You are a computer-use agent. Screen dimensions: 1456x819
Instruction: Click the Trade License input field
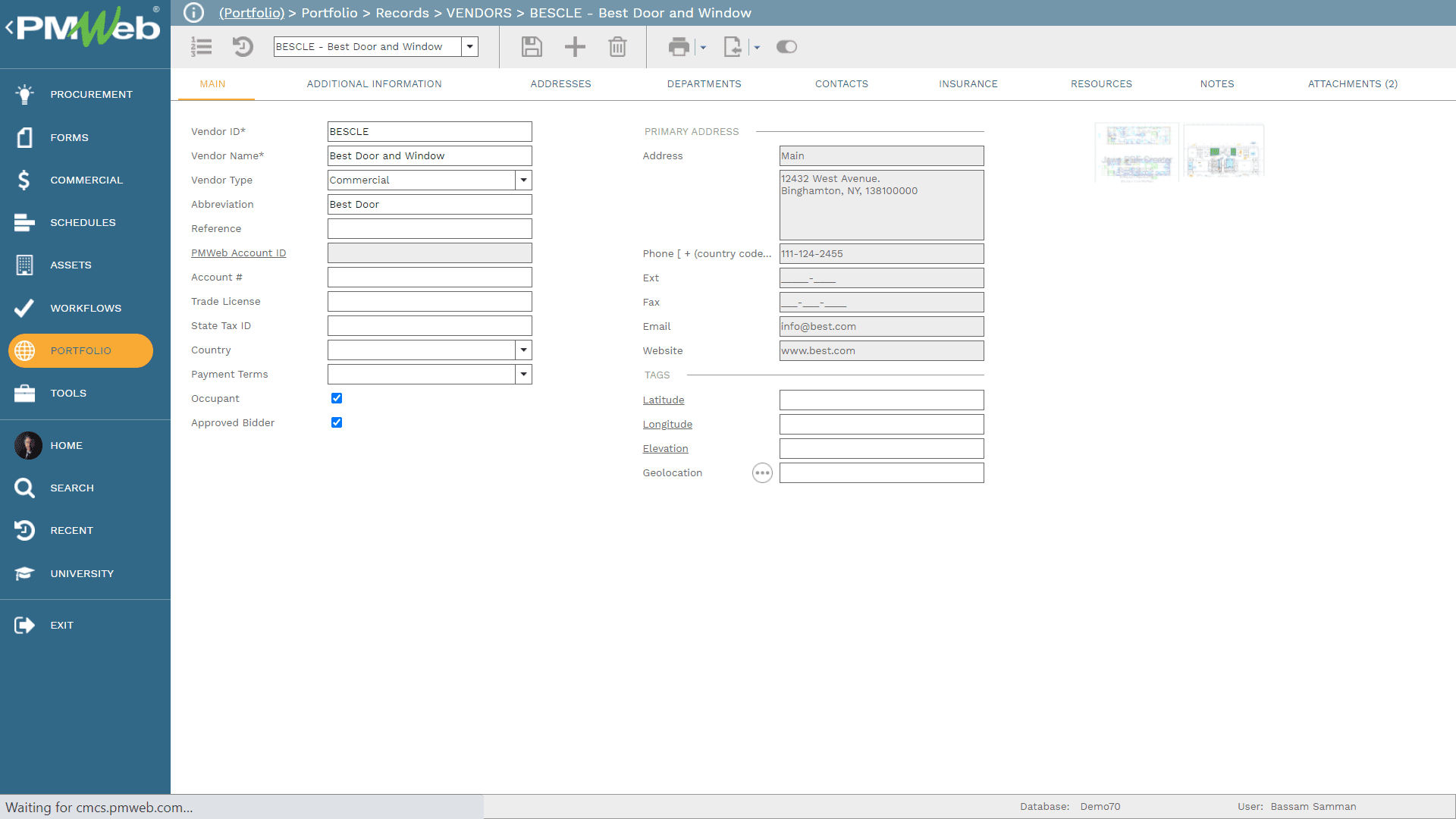[429, 301]
